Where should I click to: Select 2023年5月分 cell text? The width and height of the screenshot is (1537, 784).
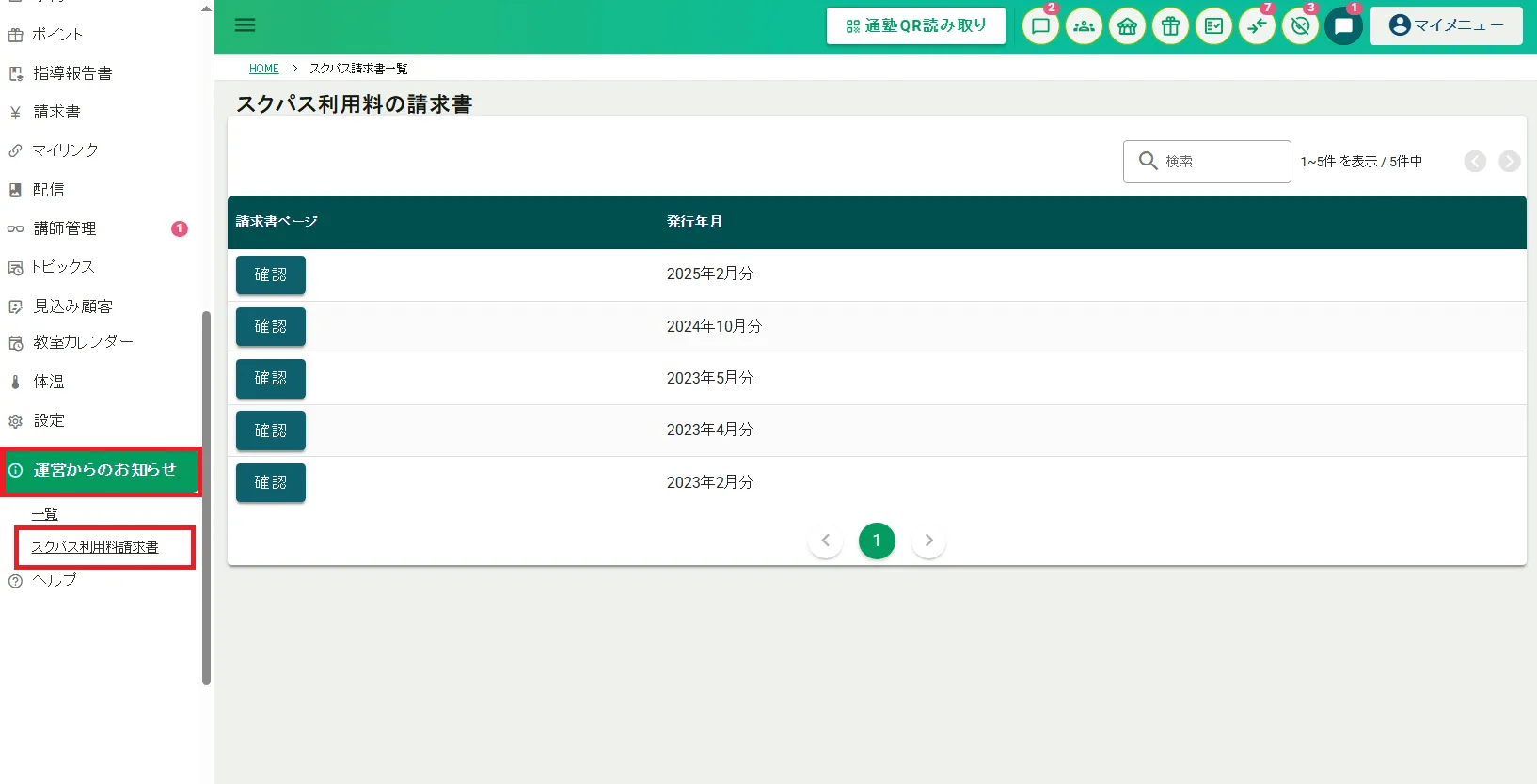710,378
